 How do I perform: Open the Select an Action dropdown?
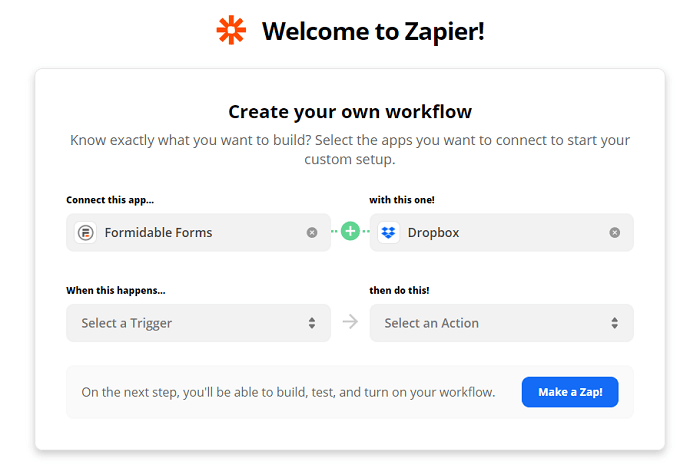coord(501,323)
